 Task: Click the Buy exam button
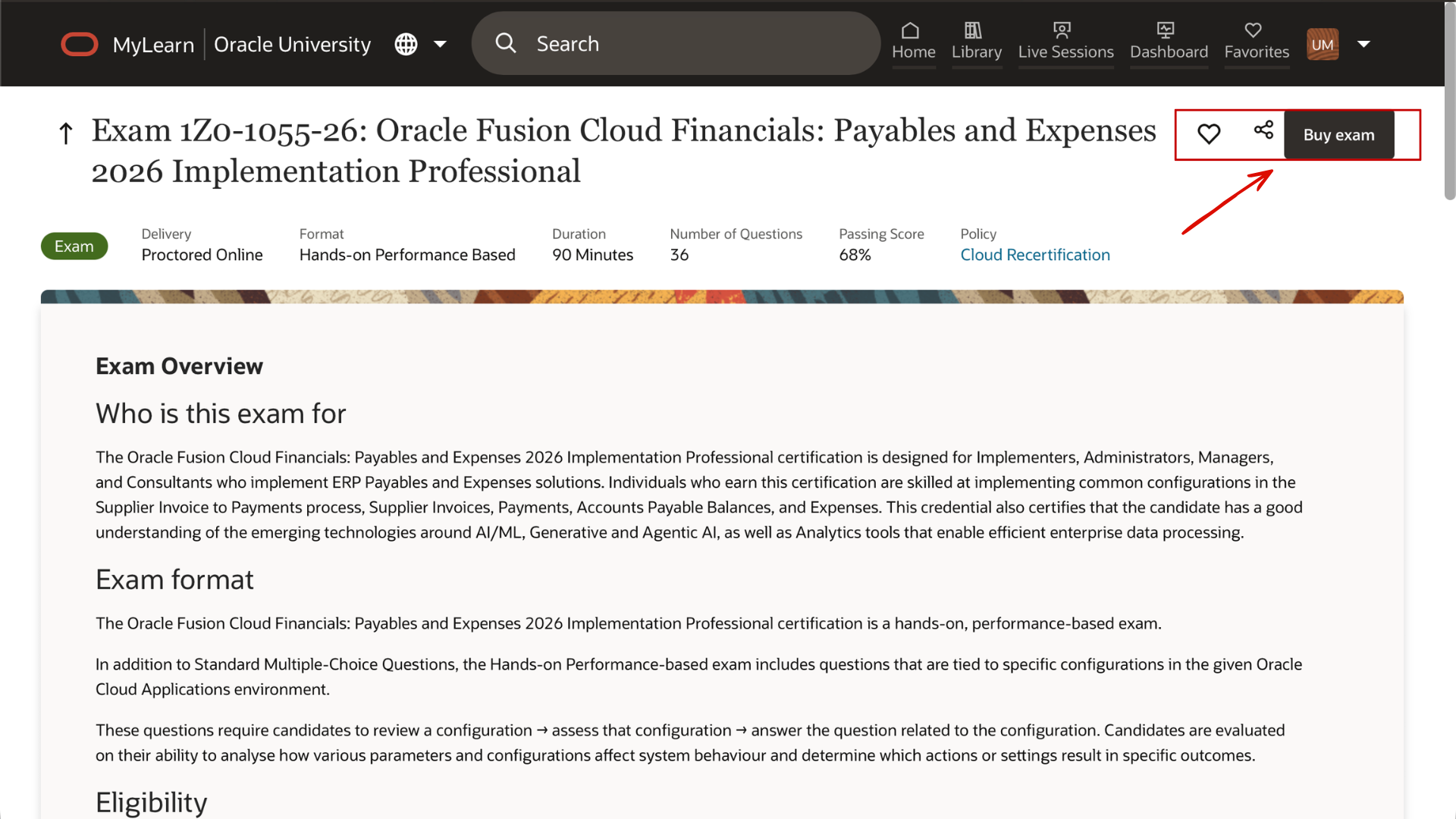click(1338, 134)
